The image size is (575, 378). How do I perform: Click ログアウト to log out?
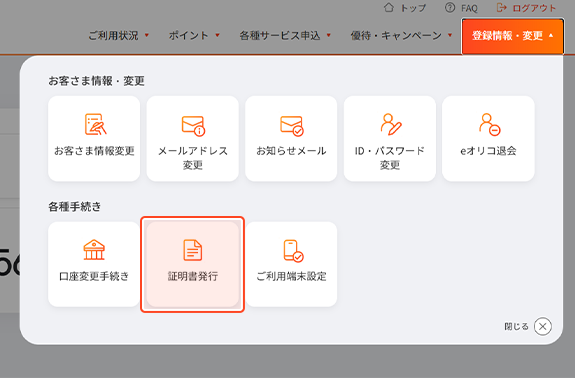pos(526,8)
